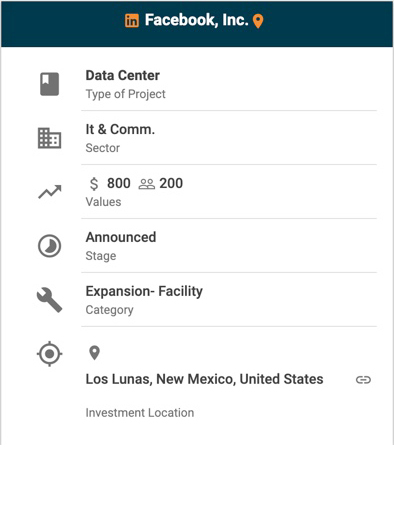Click the book icon for Type of Project
This screenshot has width=394, height=505.
[x=50, y=84]
